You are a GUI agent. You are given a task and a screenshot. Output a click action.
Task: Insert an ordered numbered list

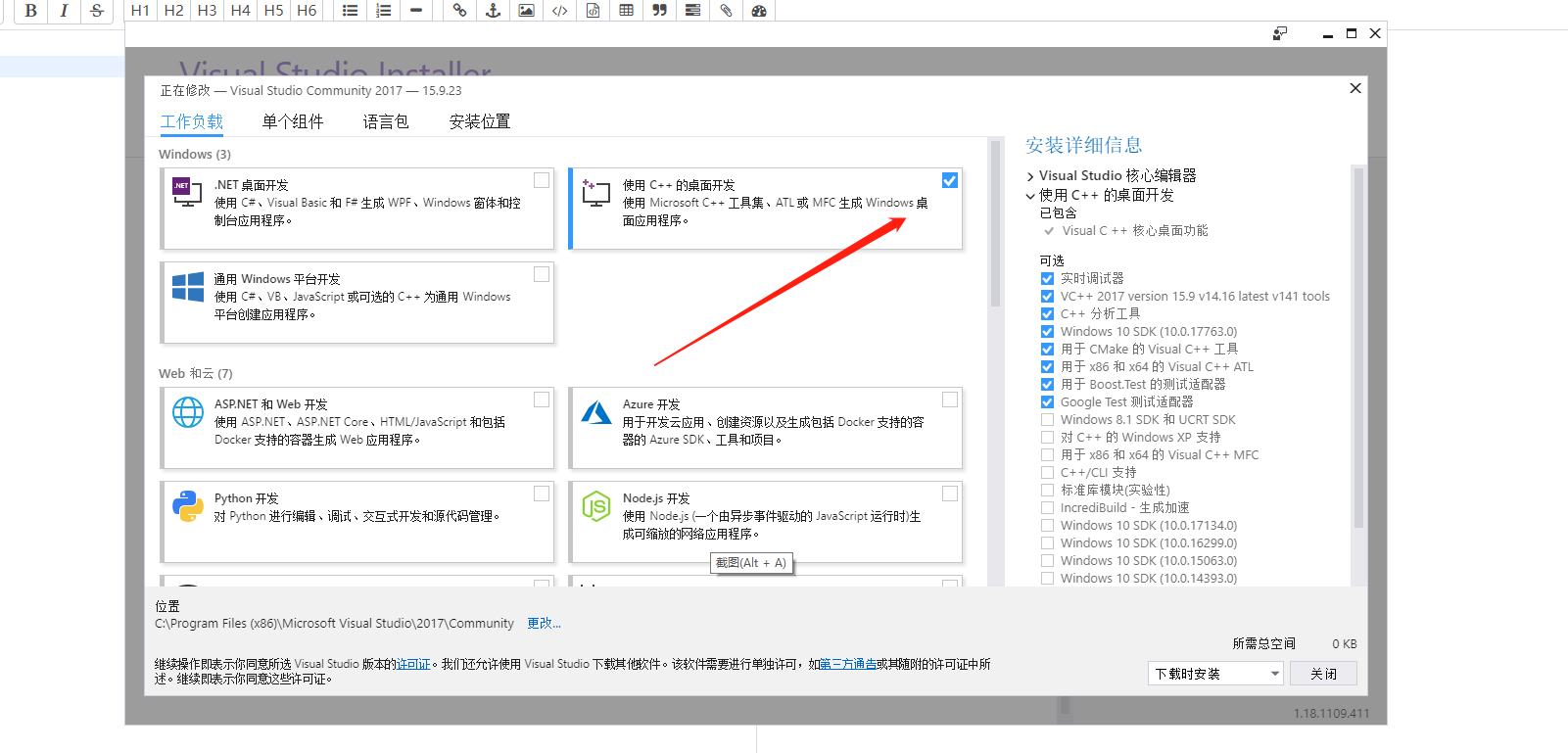[x=383, y=11]
